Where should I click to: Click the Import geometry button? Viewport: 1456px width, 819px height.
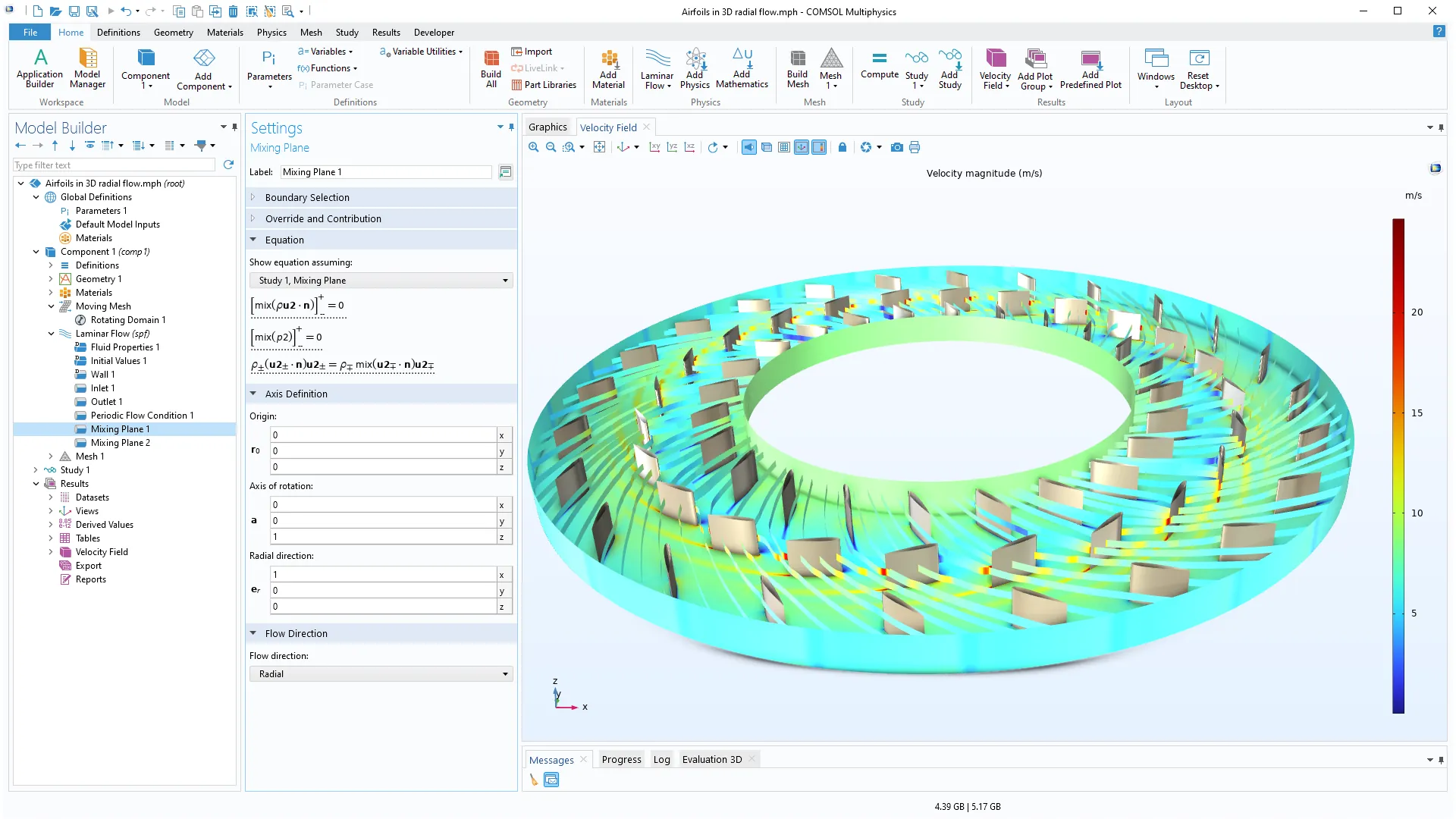(532, 52)
